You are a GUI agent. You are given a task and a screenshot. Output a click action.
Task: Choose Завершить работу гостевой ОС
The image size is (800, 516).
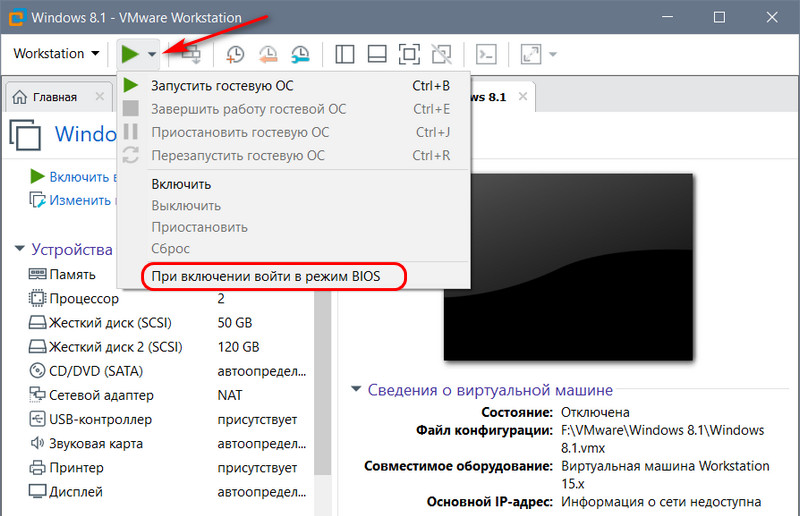[x=294, y=109]
